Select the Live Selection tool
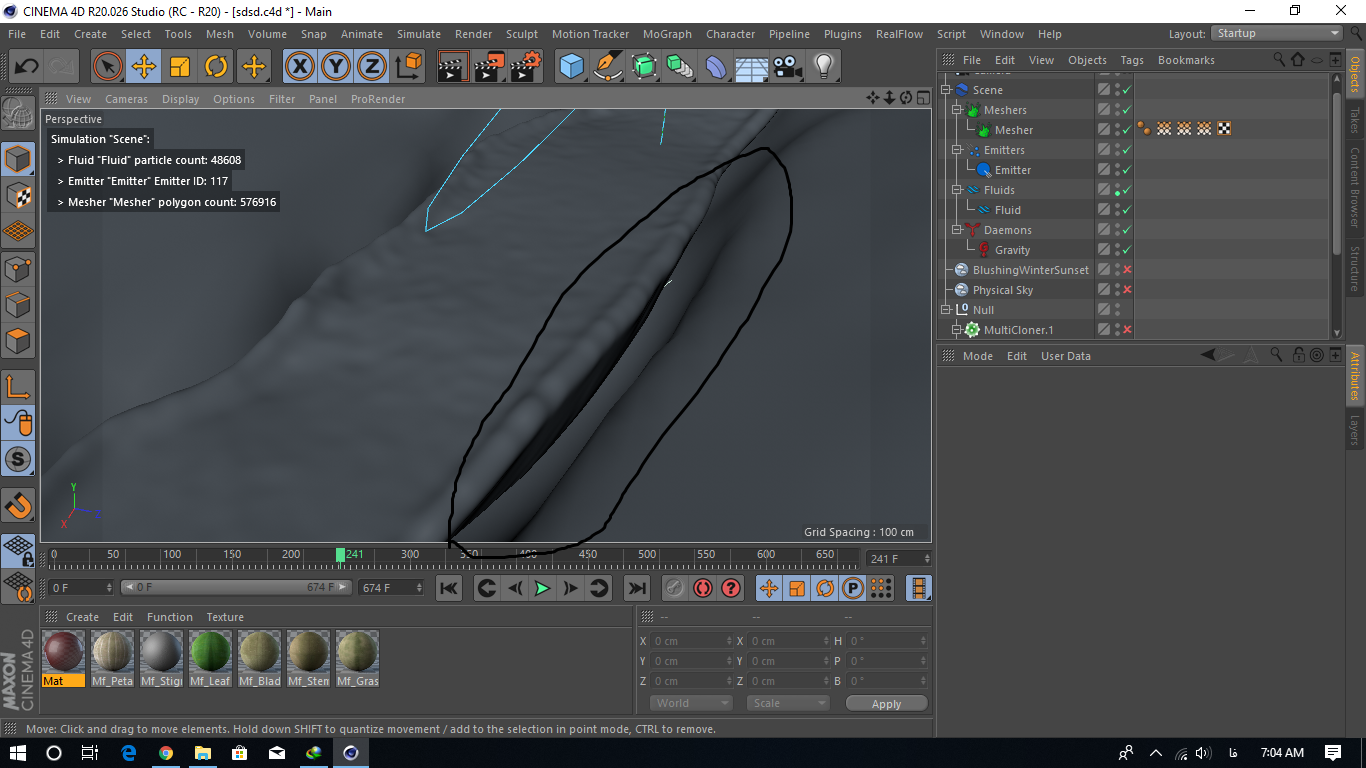Screen dimensions: 1366x768 coord(108,67)
